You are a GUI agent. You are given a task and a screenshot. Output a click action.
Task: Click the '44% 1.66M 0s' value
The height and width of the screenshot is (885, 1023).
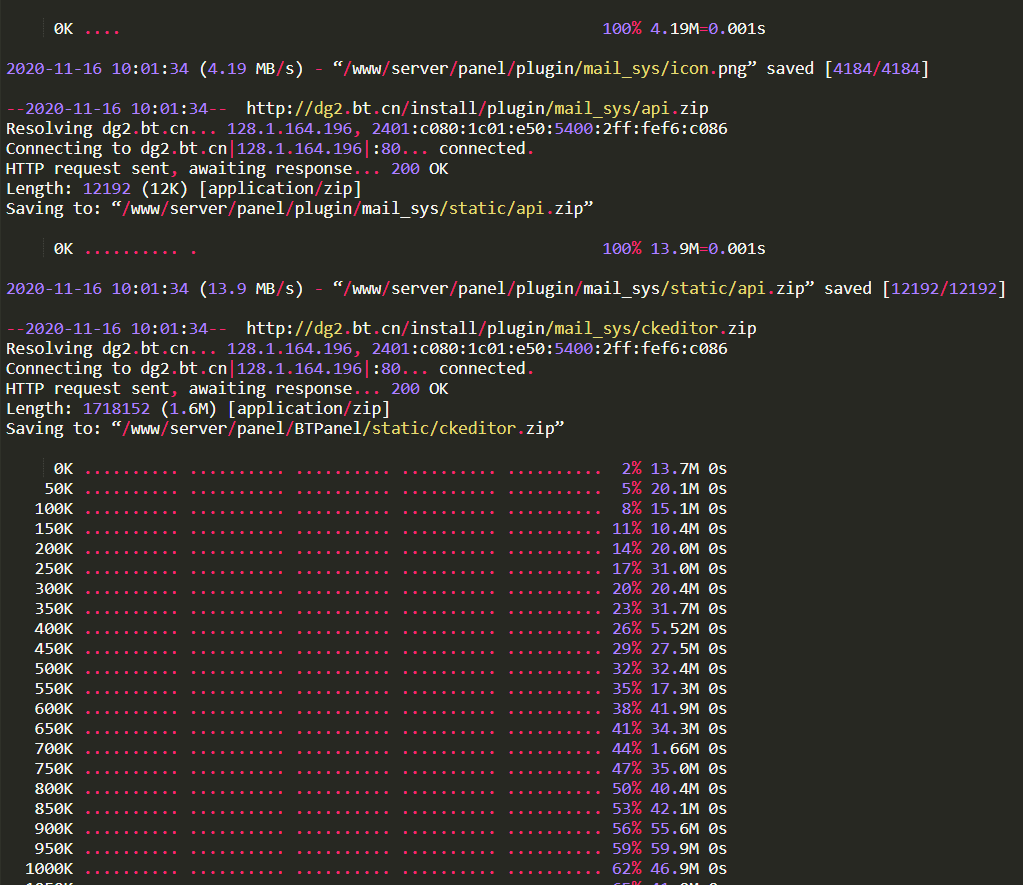point(669,749)
